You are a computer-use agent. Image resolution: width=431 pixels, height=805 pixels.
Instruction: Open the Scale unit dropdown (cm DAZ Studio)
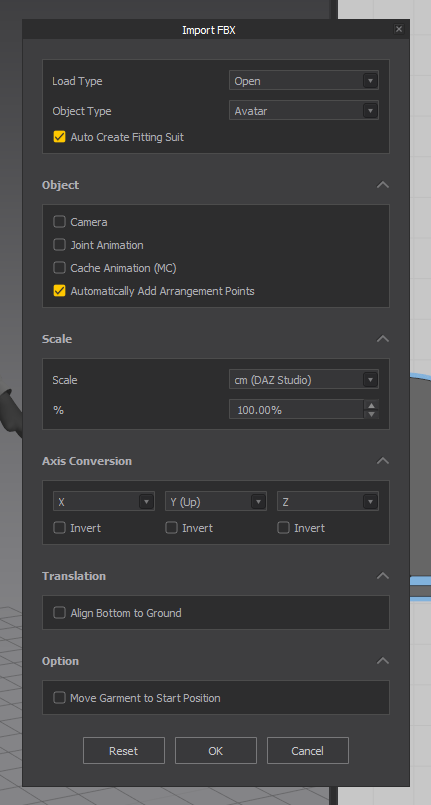(x=304, y=380)
